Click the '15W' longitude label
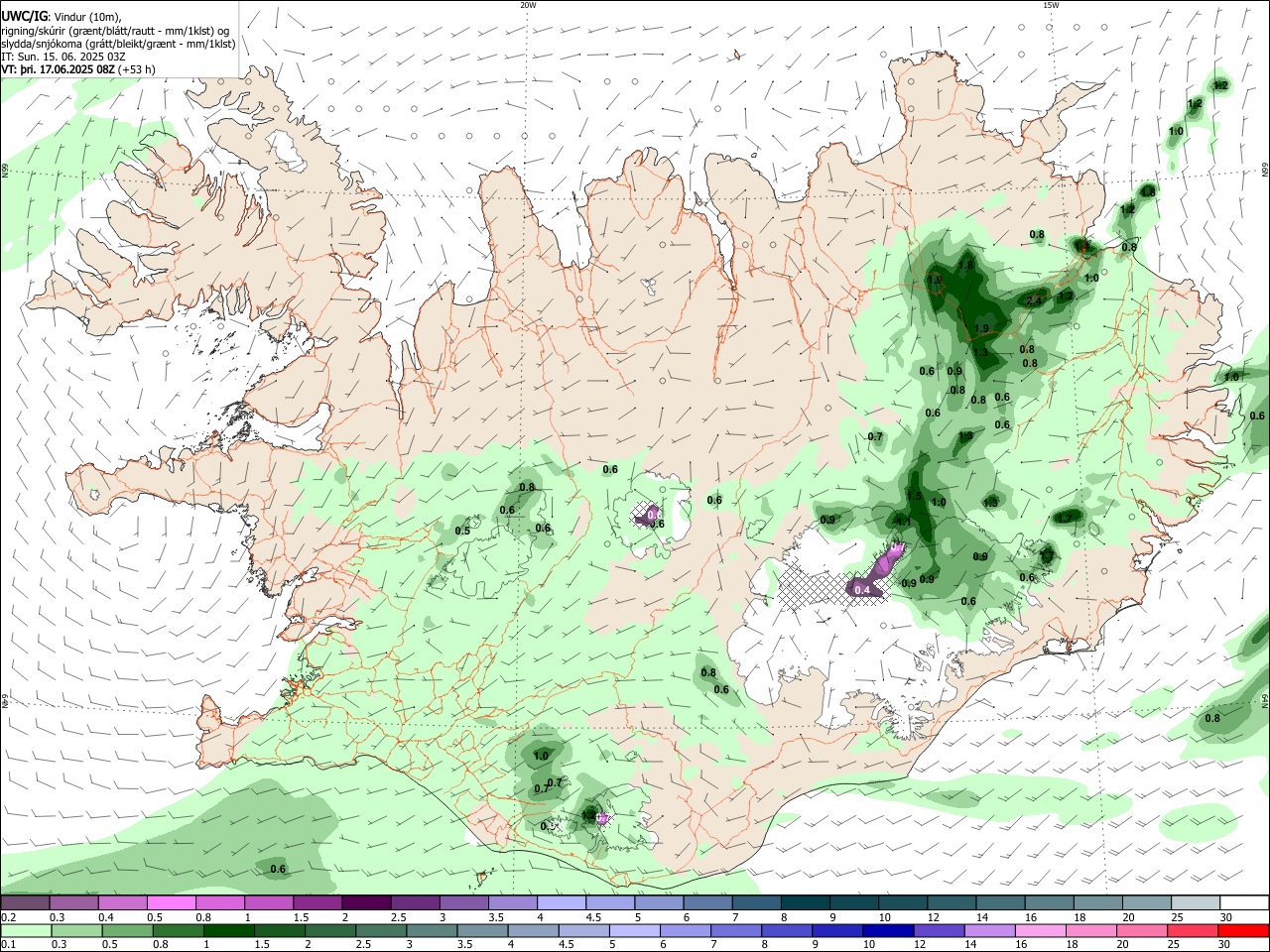Viewport: 1270px width, 952px height. click(x=1051, y=5)
